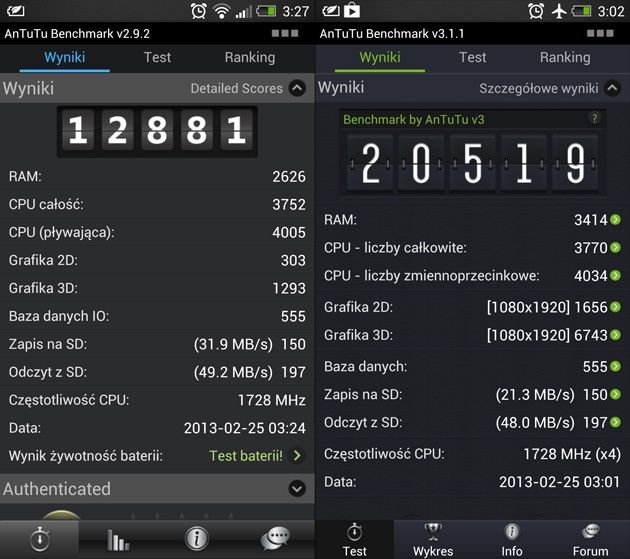
Task: Open forum speech bubble icon in left app
Action: [275, 539]
